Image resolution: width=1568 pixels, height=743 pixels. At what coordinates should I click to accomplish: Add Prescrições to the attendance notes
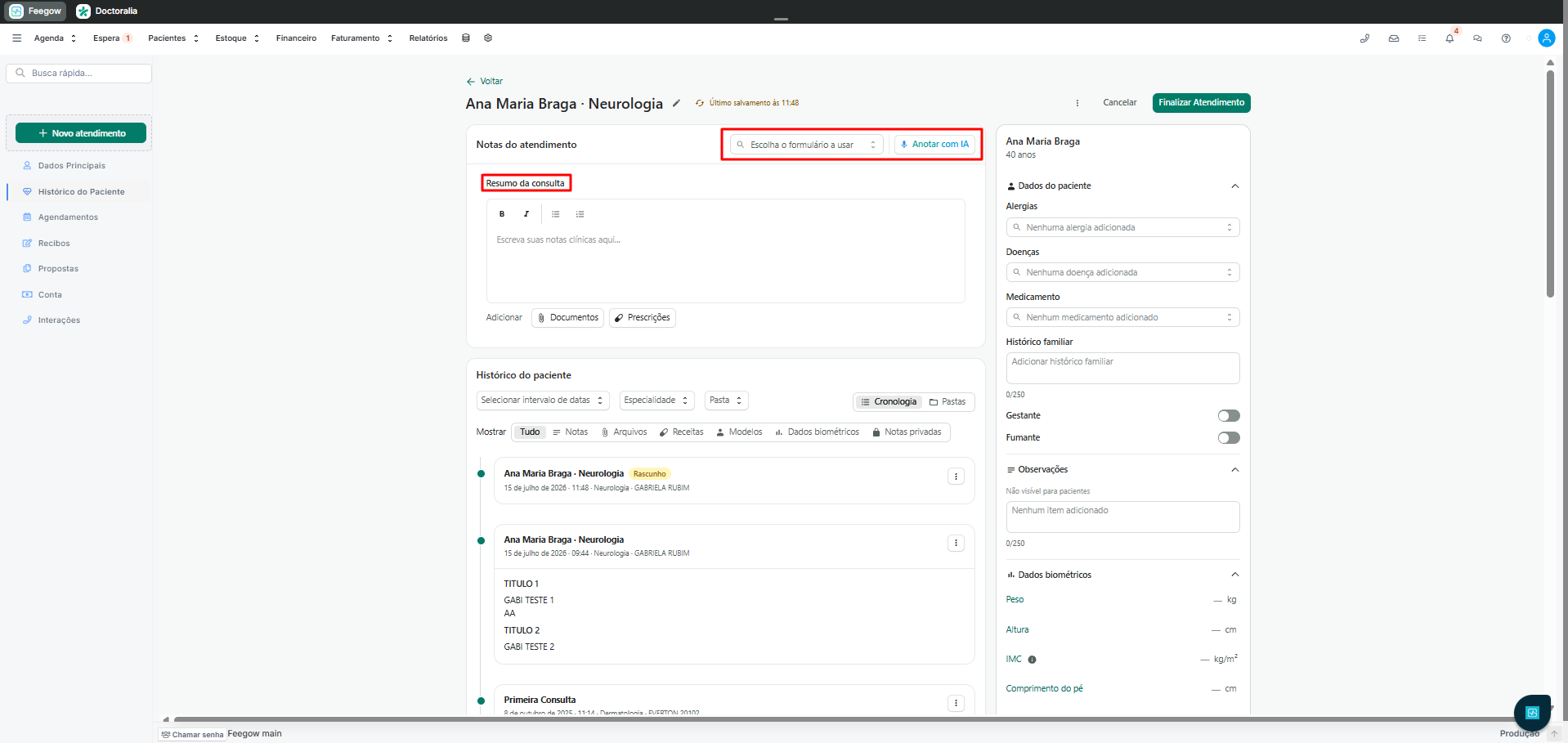pos(643,318)
